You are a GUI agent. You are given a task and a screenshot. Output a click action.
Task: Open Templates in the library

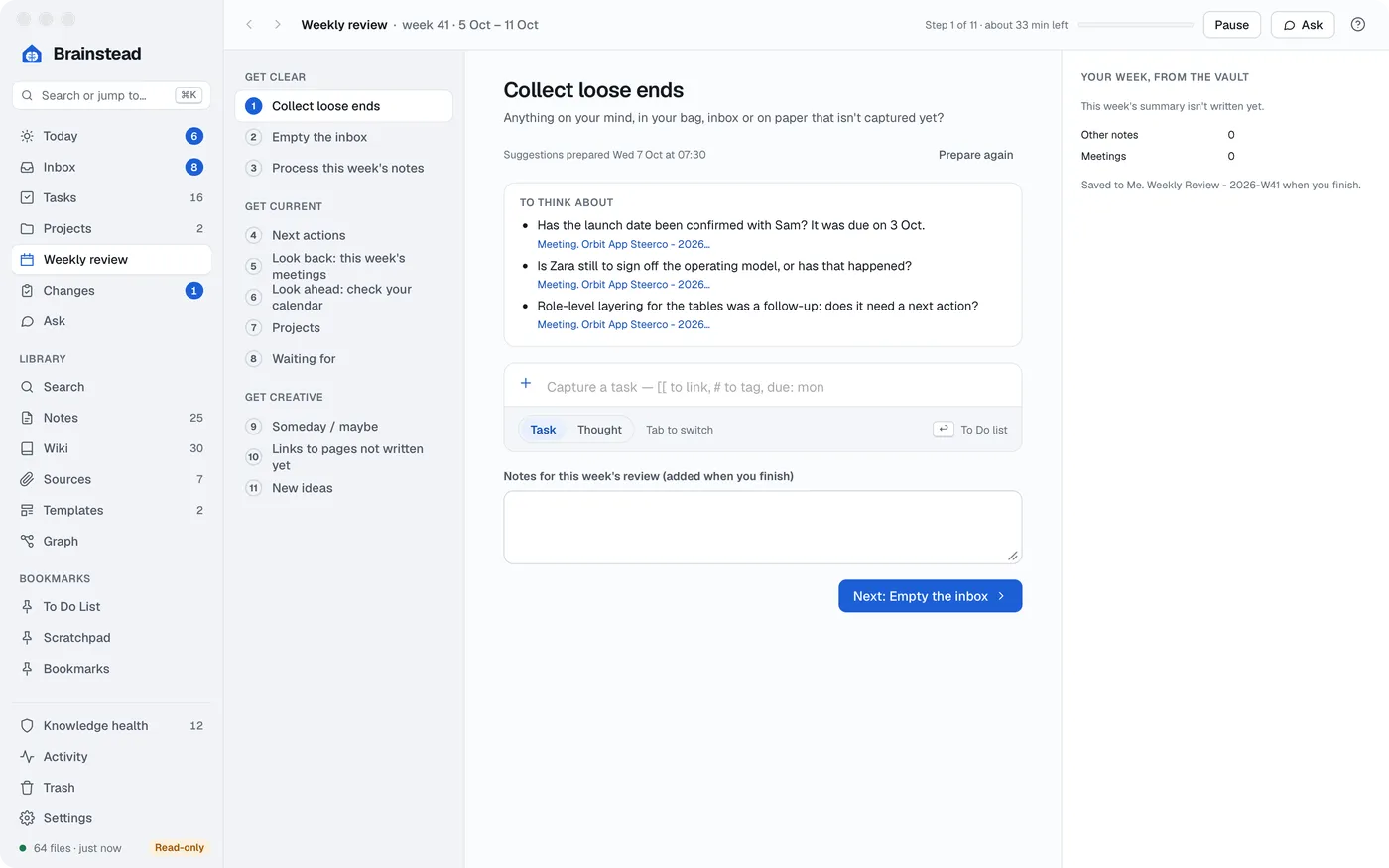[111, 510]
